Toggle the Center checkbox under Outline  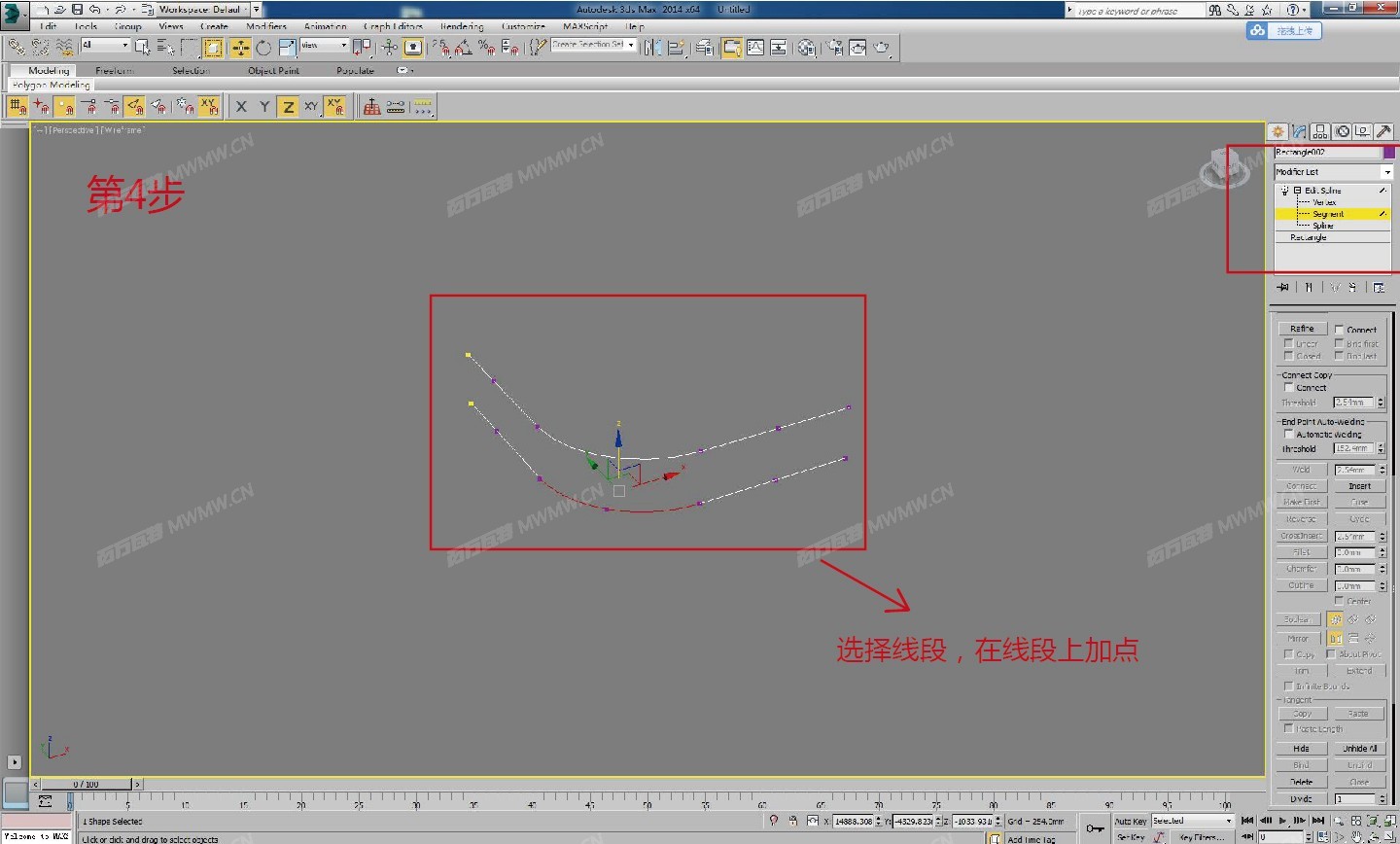pyautogui.click(x=1339, y=601)
